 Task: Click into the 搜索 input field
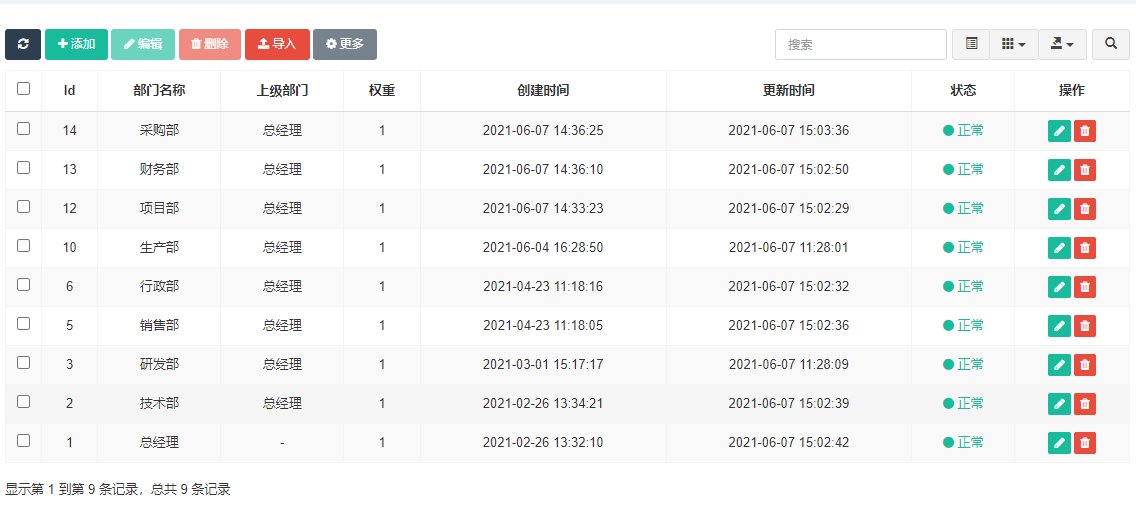[861, 44]
